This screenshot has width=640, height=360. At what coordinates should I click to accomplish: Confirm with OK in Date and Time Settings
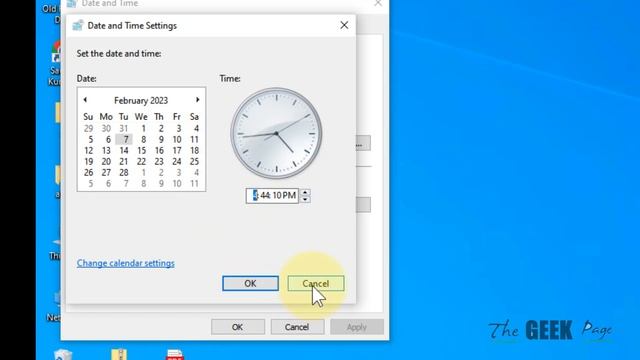(250, 283)
